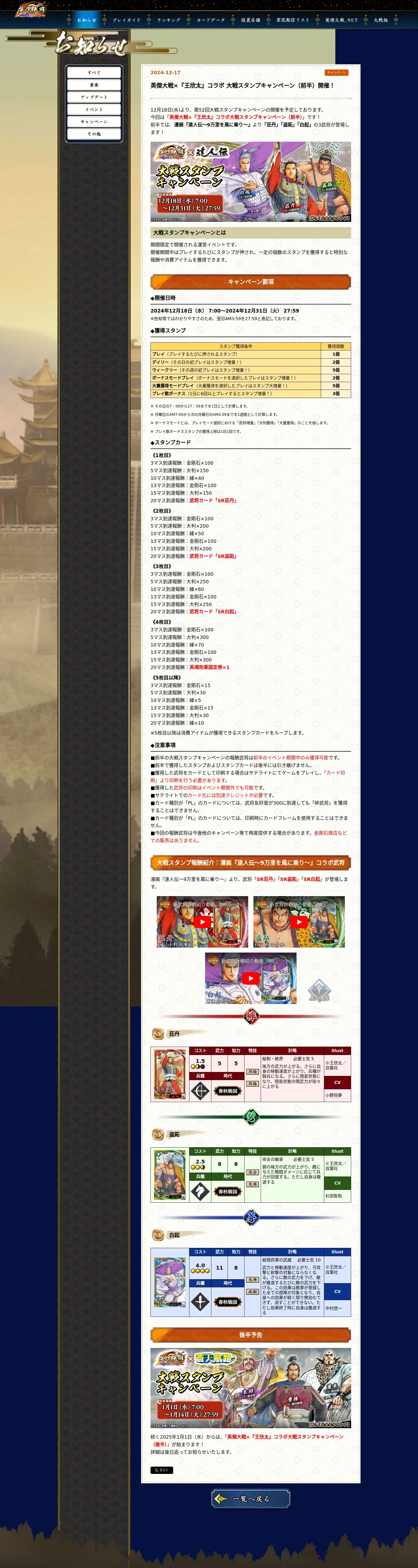
Task: Go to the ランキング page
Action: click(169, 20)
